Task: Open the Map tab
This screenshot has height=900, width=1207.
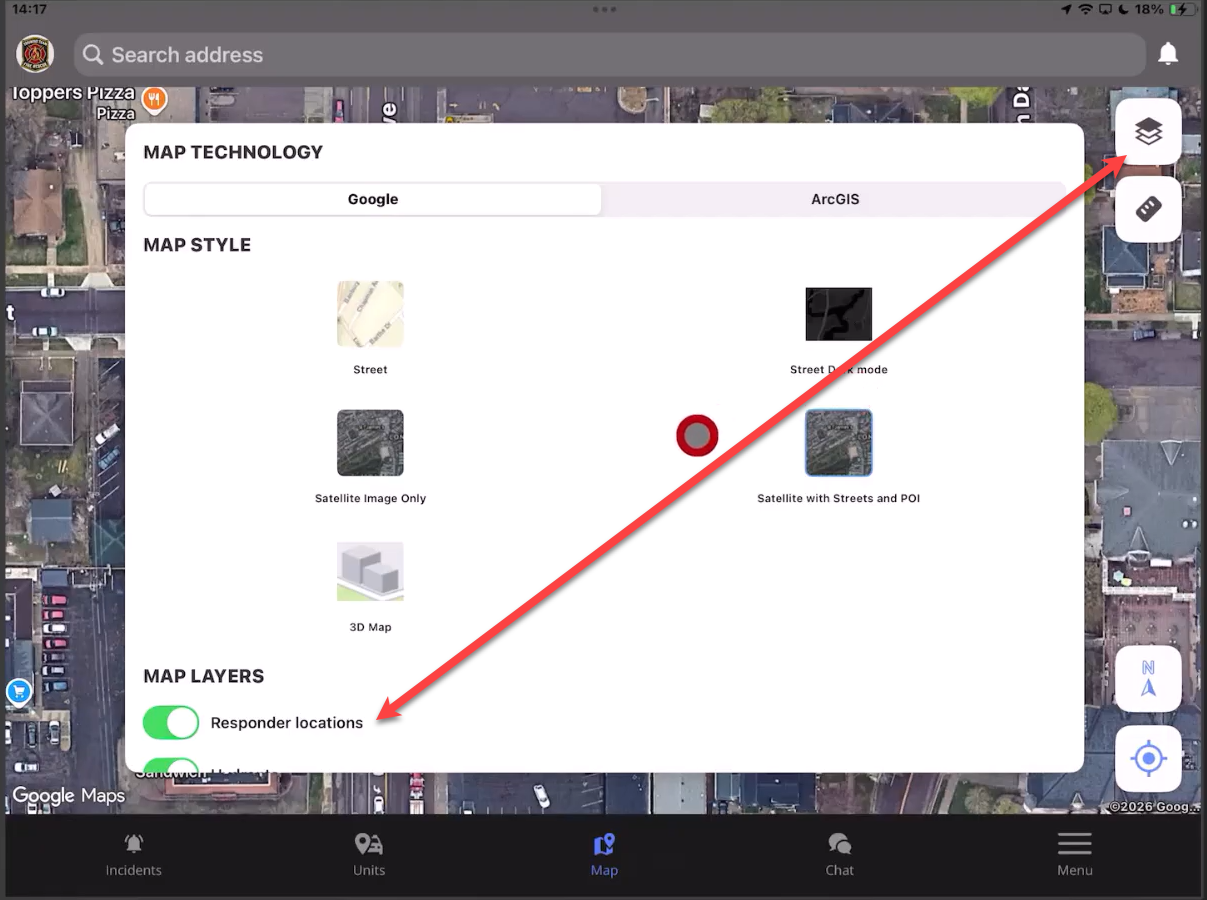Action: click(604, 856)
